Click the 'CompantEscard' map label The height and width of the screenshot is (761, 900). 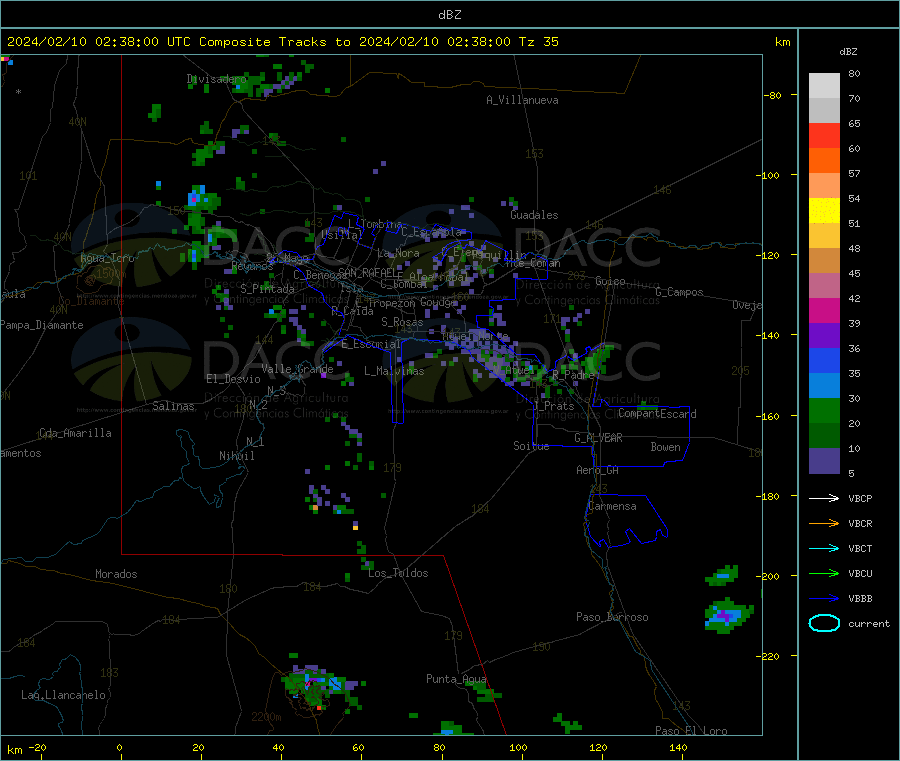(x=658, y=414)
